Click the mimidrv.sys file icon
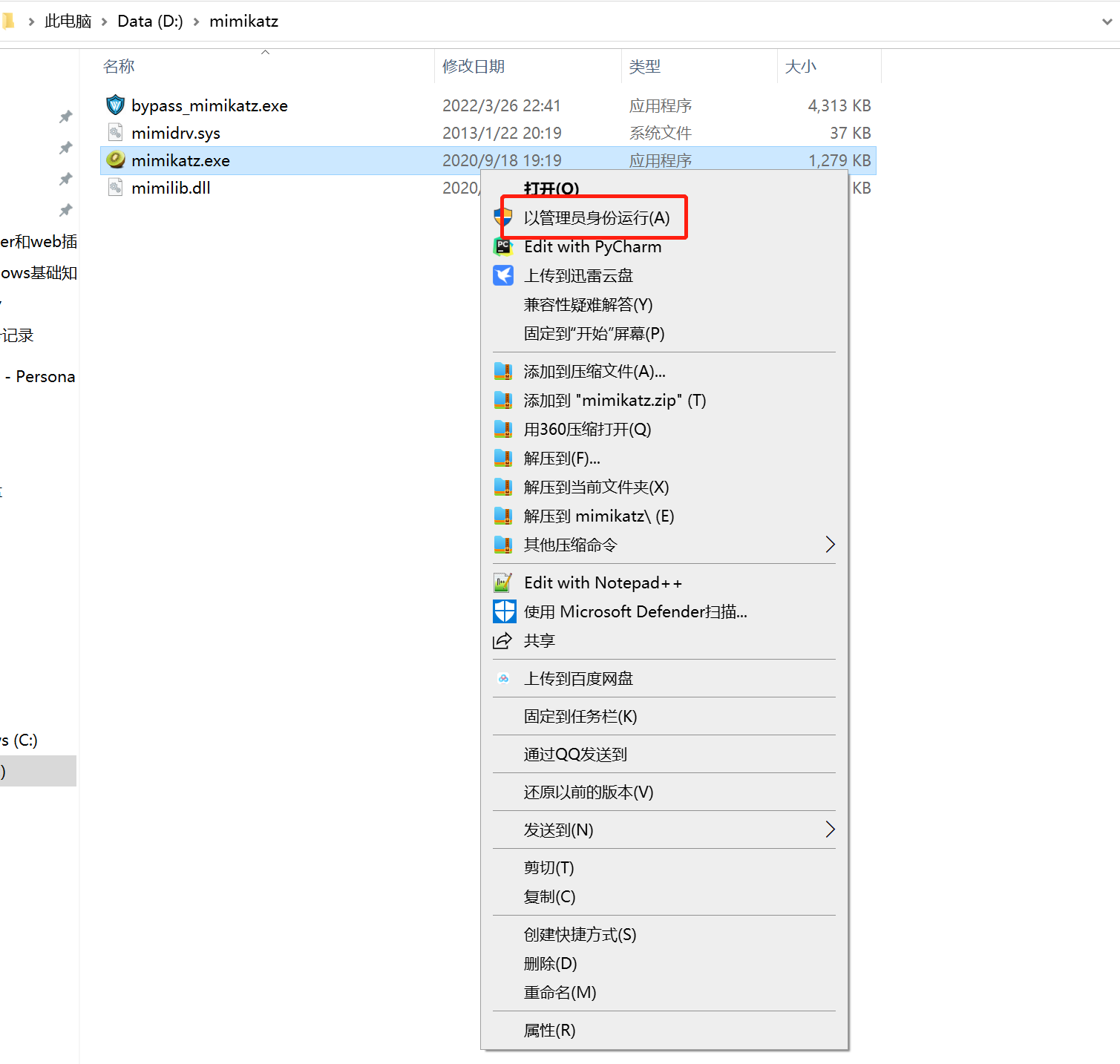 (115, 133)
